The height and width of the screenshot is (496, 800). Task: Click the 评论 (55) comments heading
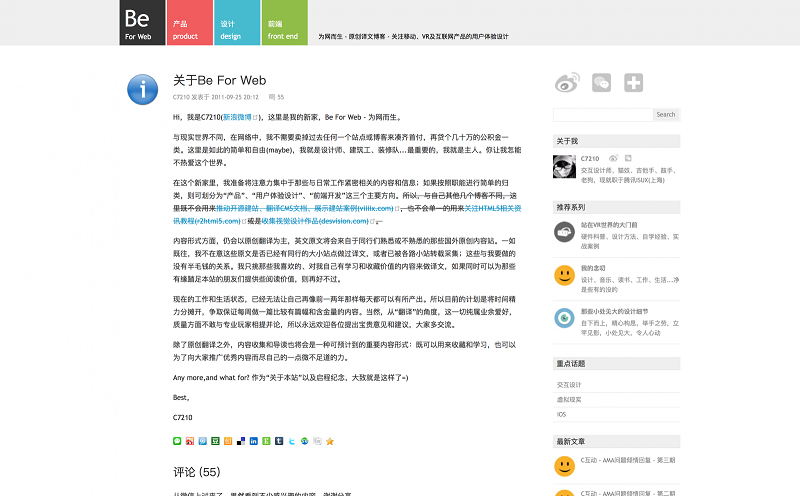196,472
